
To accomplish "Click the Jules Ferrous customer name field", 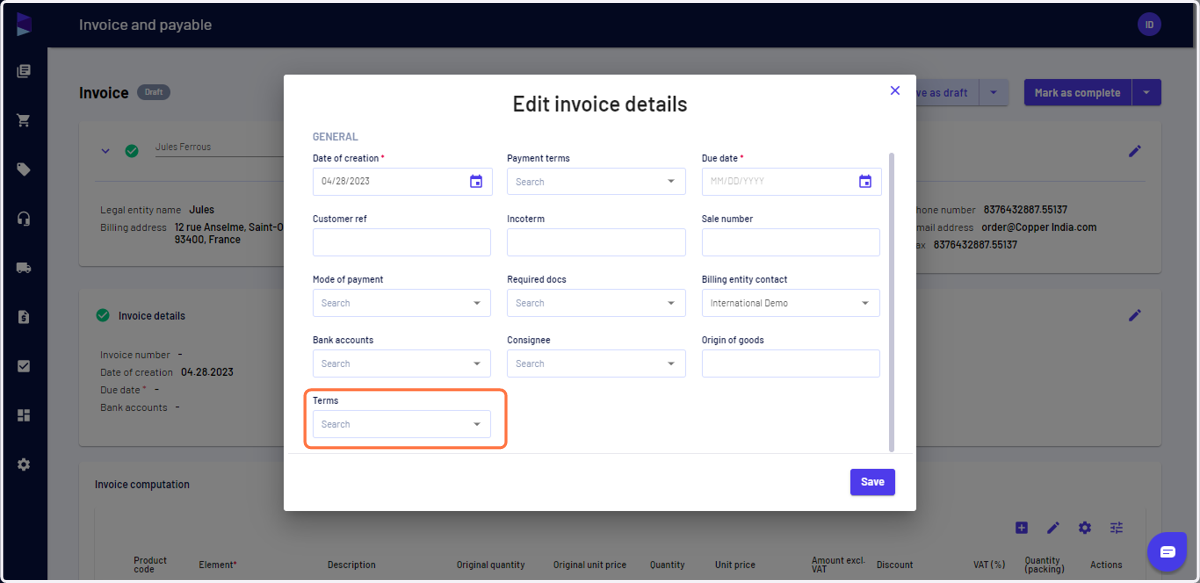I will coord(219,147).
